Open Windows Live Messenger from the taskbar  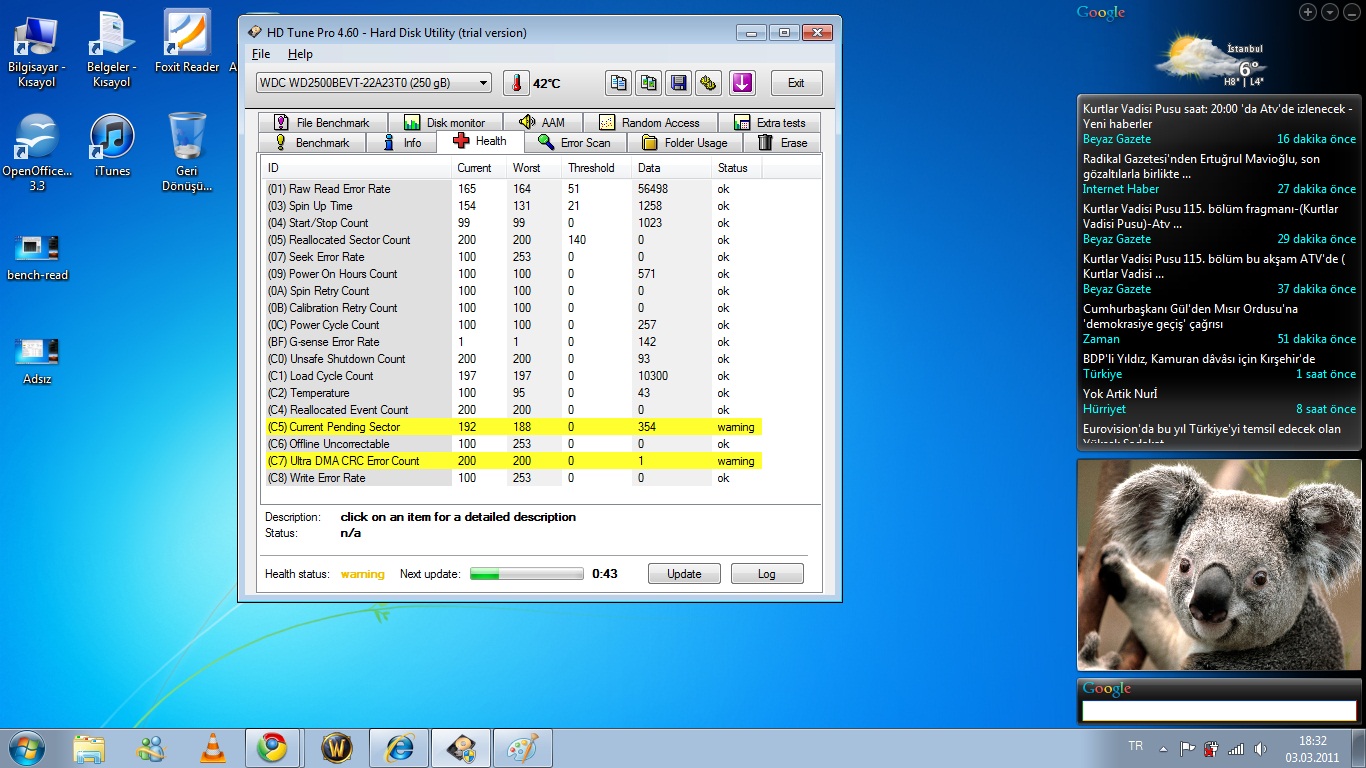pyautogui.click(x=152, y=748)
